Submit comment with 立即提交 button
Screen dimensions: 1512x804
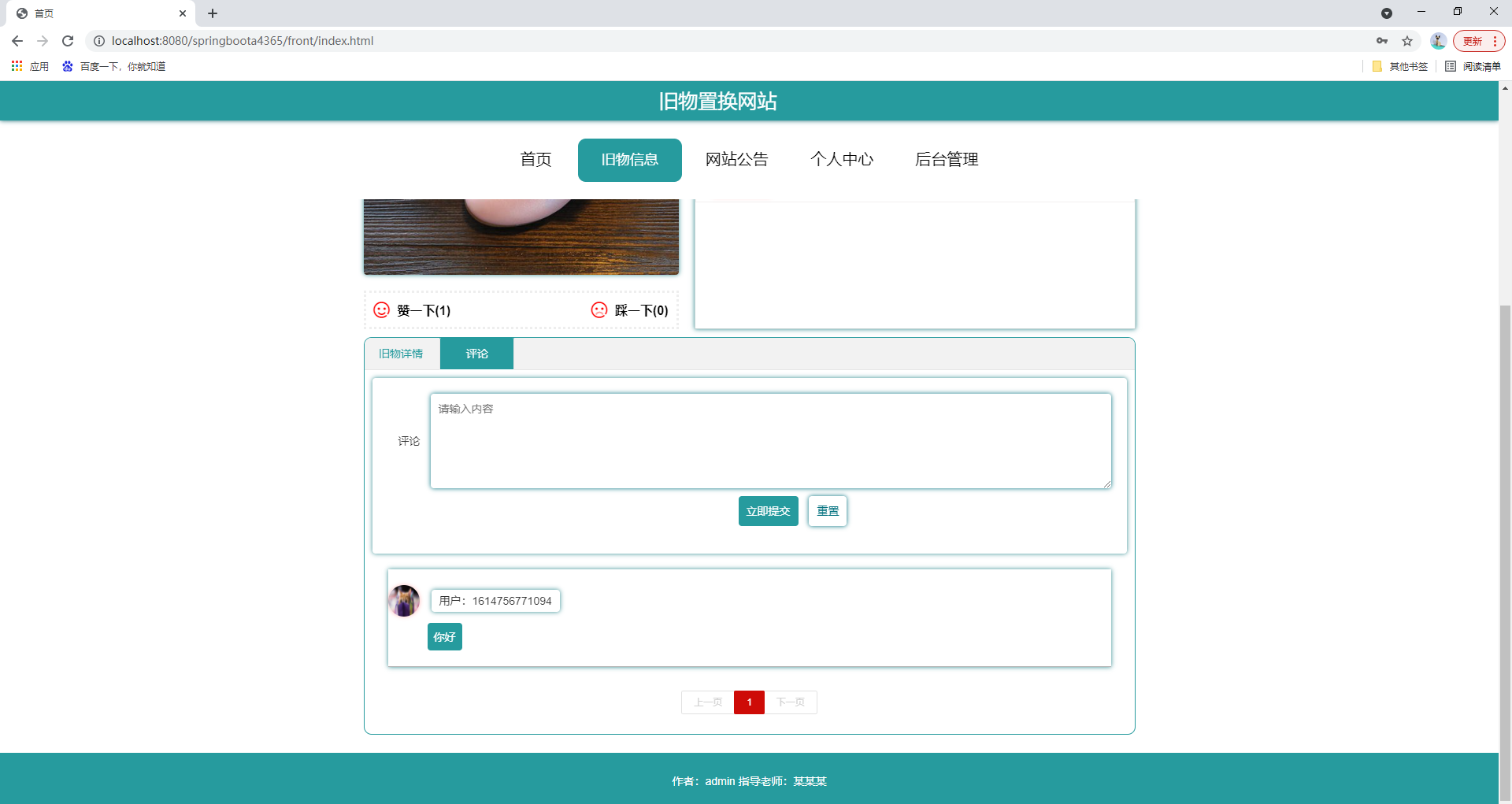(x=769, y=511)
